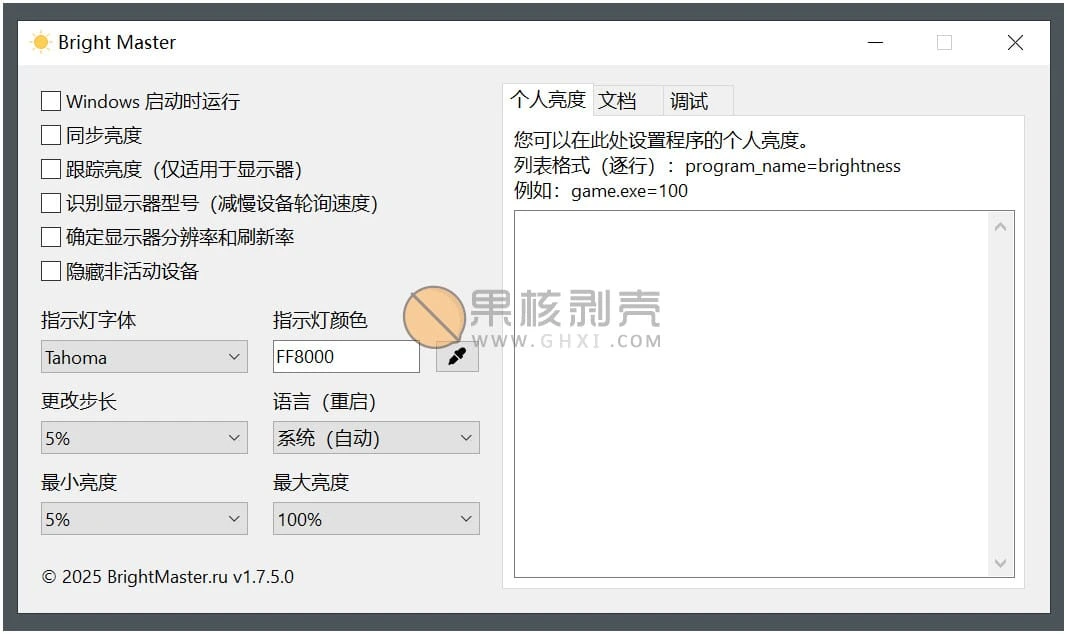Image resolution: width=1067 pixels, height=634 pixels.
Task: Click the scrollbar up arrow in textbox
Action: 1000,227
